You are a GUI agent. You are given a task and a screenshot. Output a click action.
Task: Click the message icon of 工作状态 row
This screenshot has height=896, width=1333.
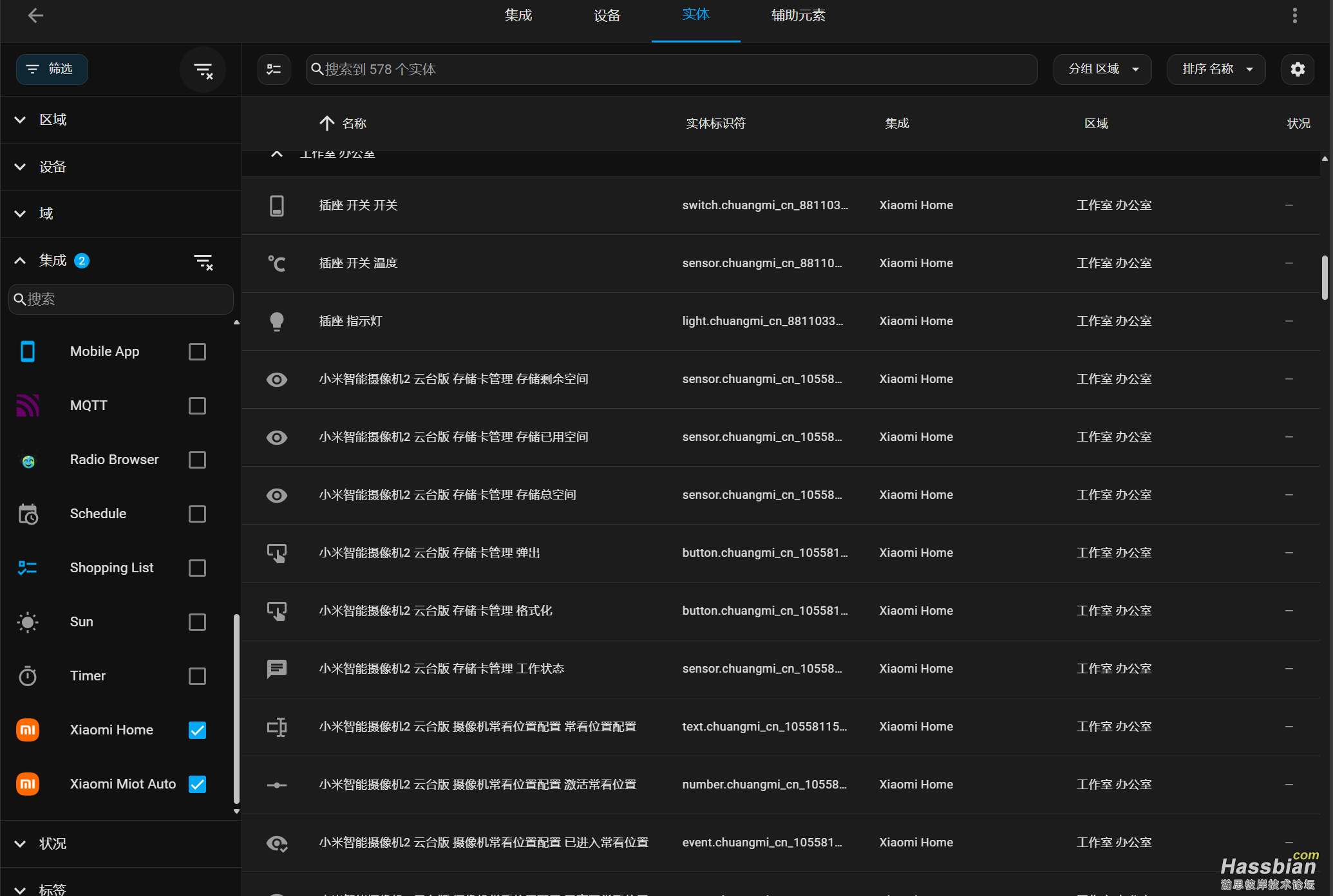277,669
